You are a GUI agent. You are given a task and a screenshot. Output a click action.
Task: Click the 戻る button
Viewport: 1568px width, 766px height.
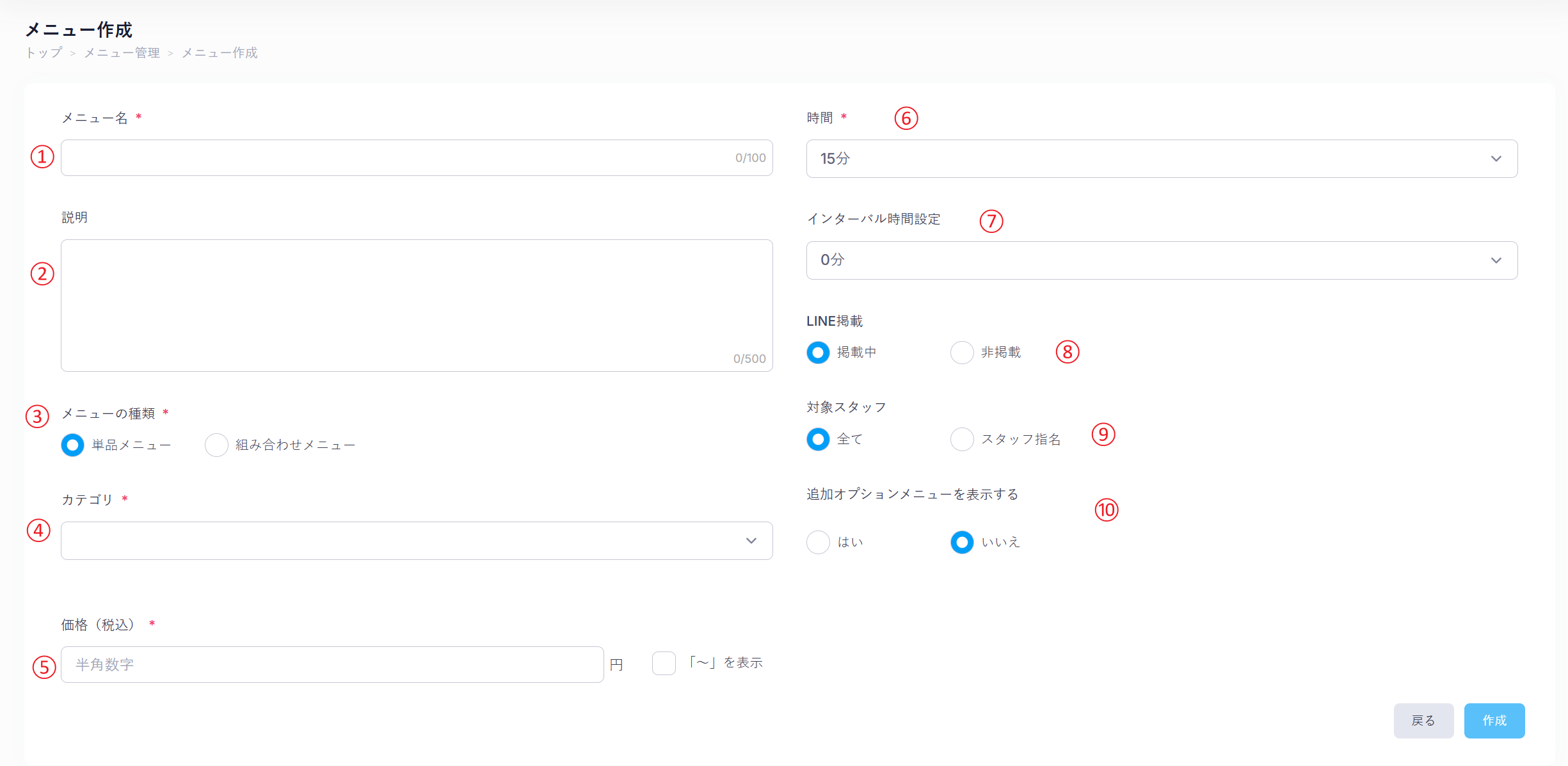[x=1423, y=721]
